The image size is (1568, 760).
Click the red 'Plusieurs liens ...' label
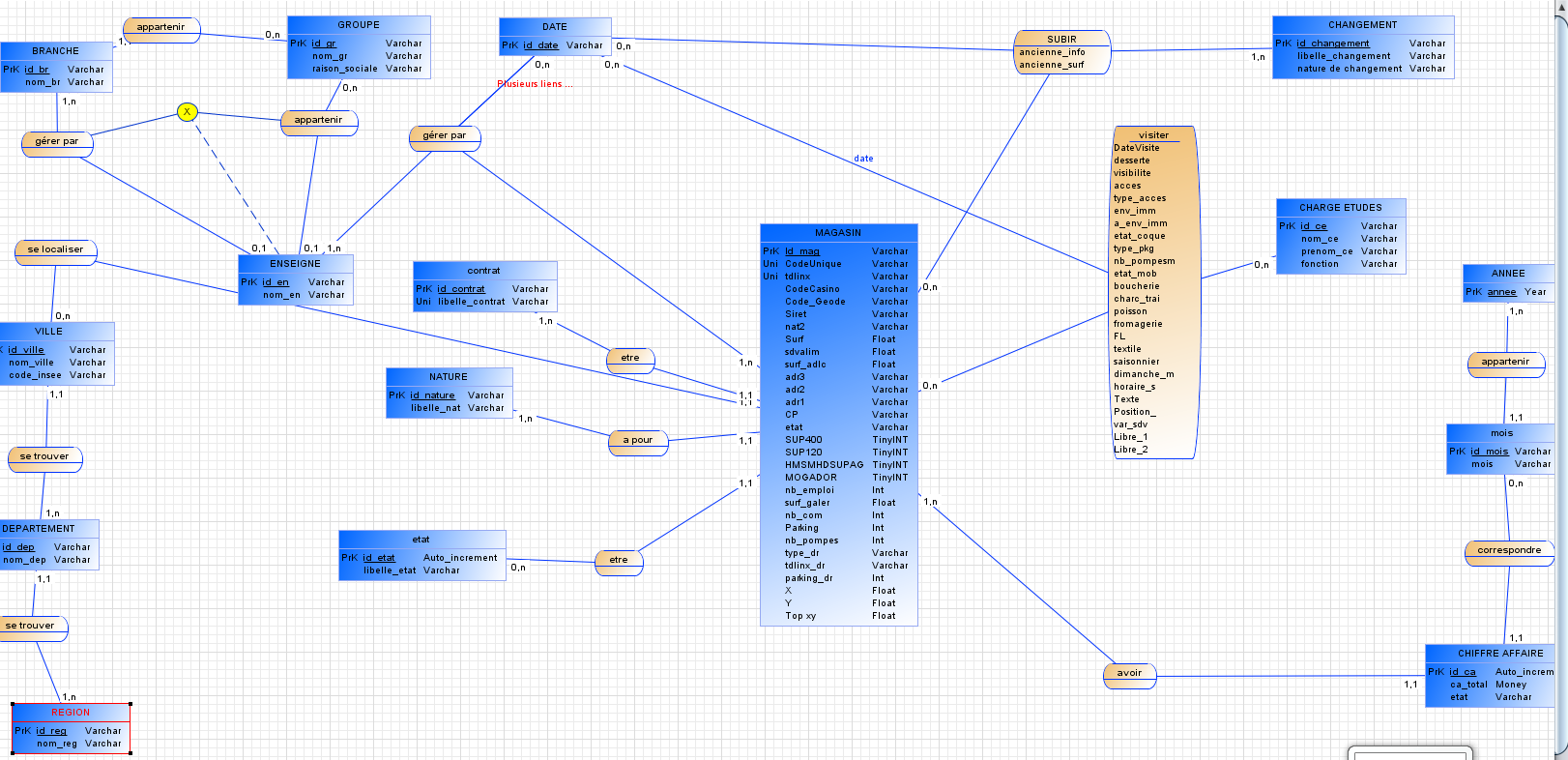tap(535, 84)
